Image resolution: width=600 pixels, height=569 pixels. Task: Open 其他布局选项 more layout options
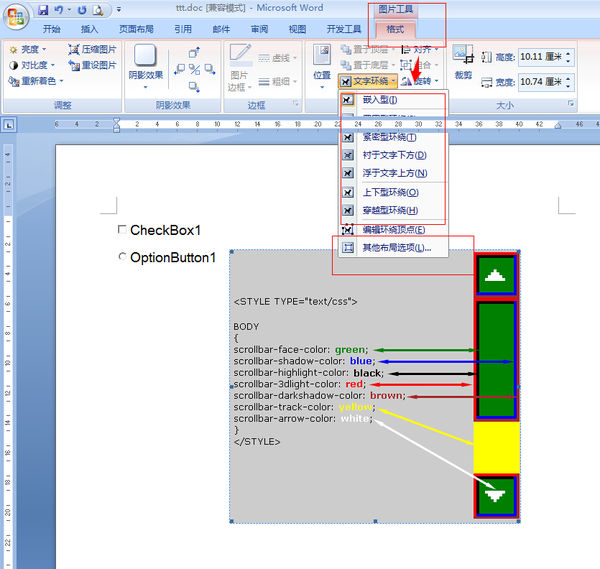coord(394,248)
